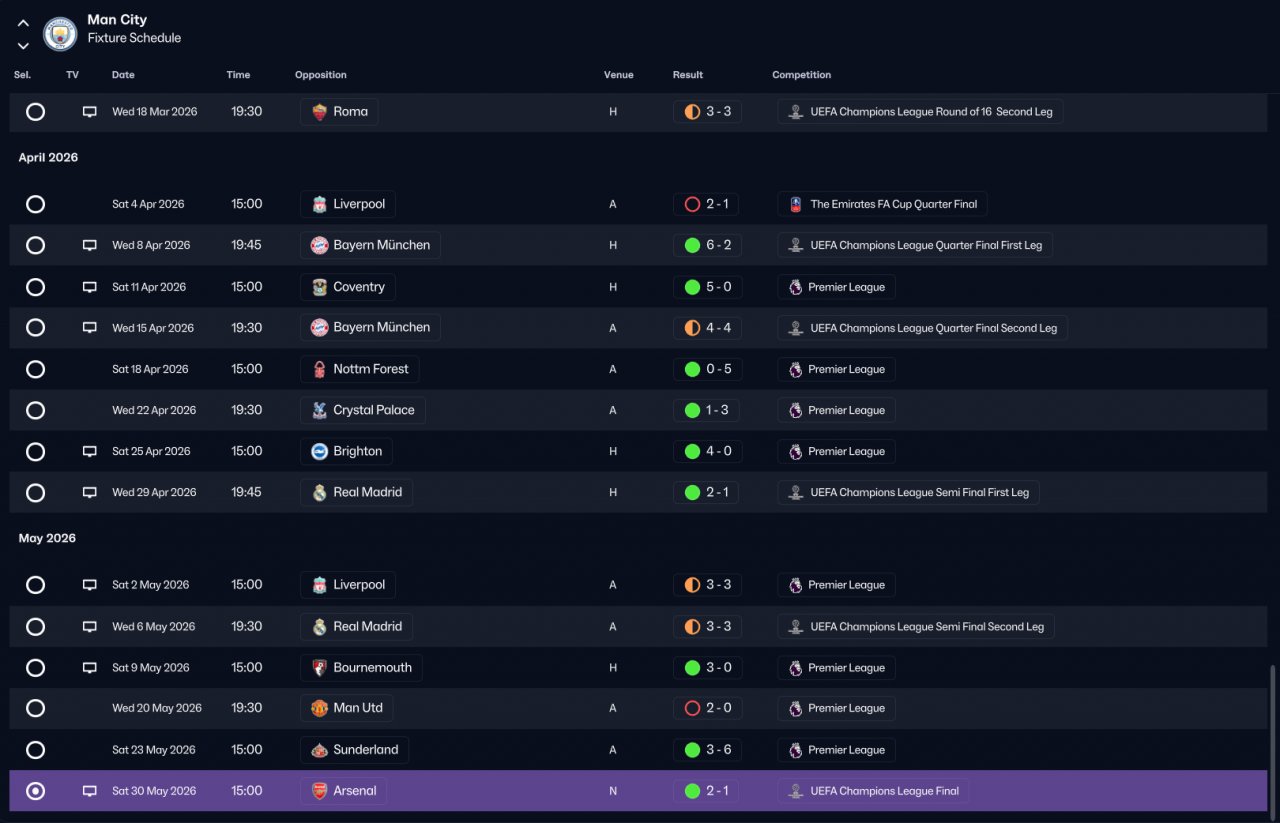This screenshot has width=1280, height=823.
Task: Select radio button for Man Utd fixture
Action: click(x=35, y=708)
